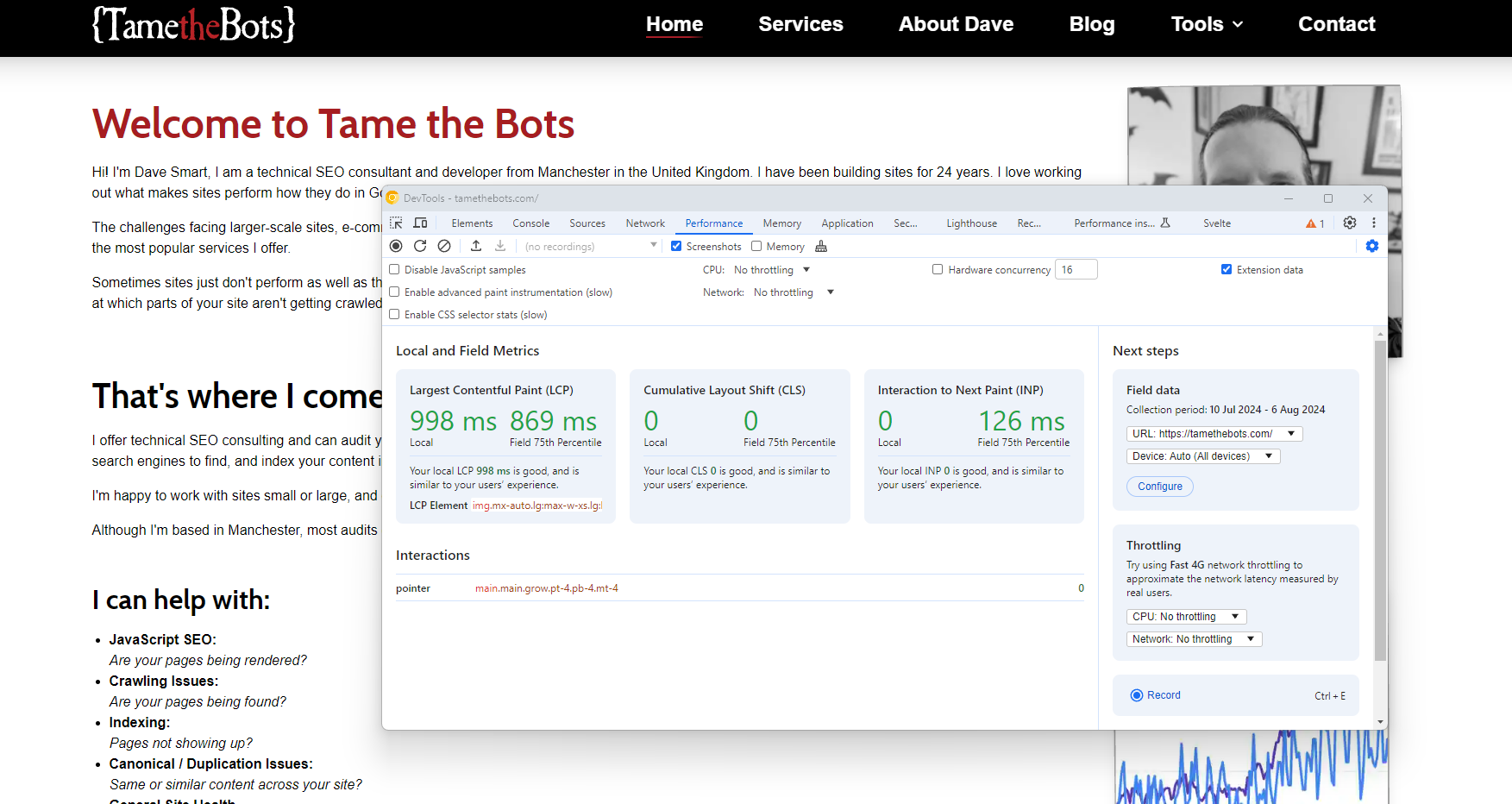The height and width of the screenshot is (804, 1512).
Task: Click the 126 ms field INP value
Action: coord(1021,421)
